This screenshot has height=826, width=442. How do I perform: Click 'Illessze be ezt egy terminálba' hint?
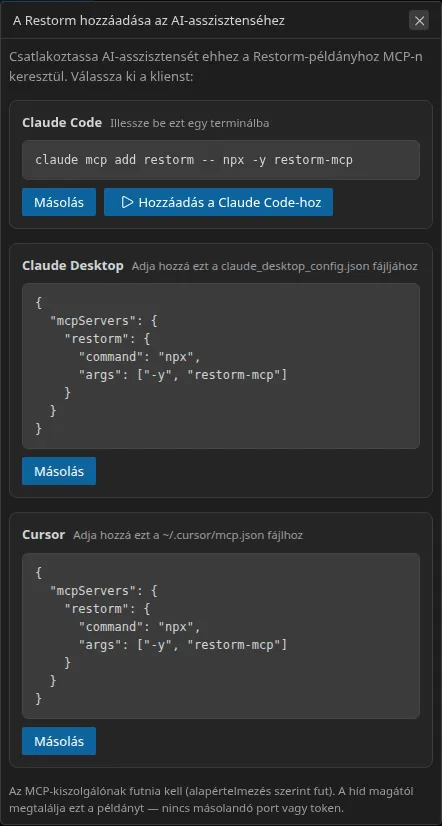pos(190,123)
